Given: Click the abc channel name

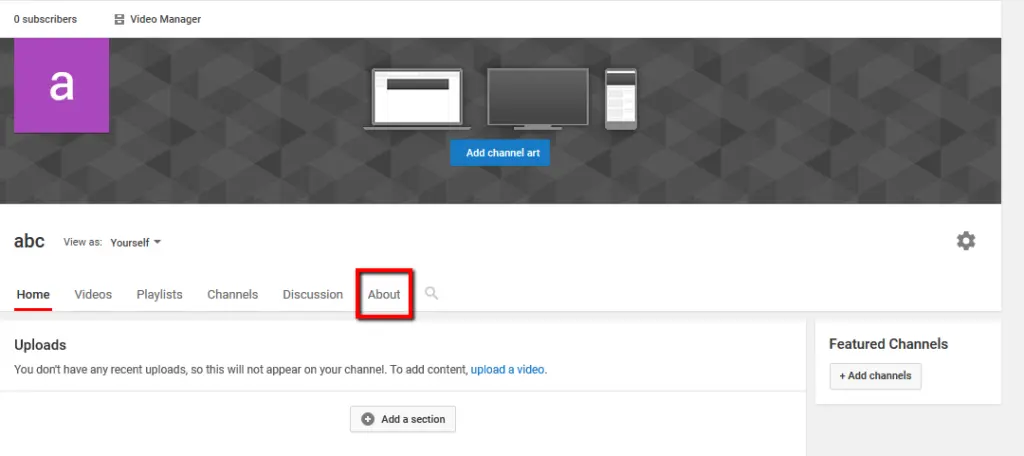Looking at the screenshot, I should [x=29, y=242].
